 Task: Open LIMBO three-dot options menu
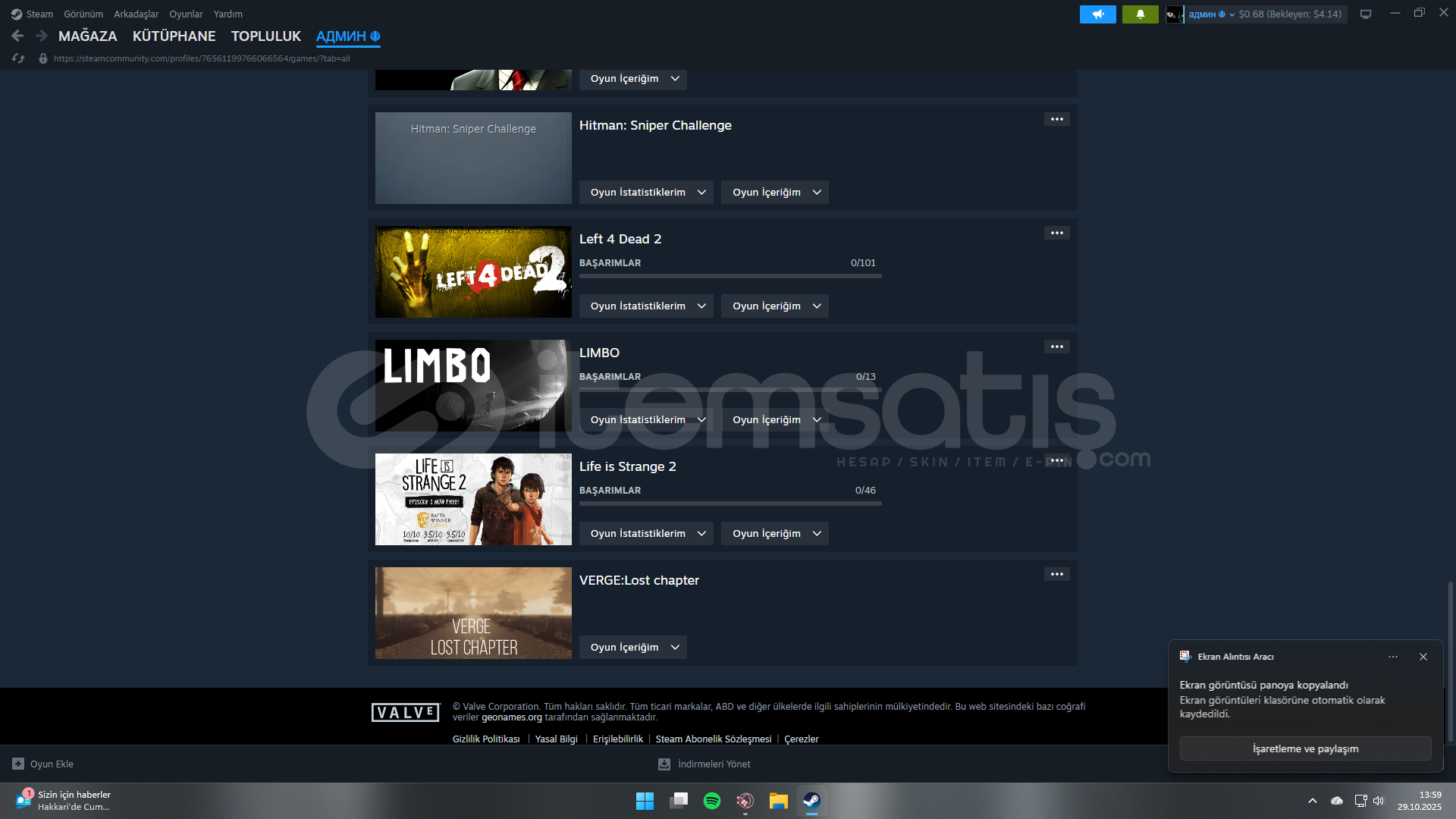pos(1056,347)
